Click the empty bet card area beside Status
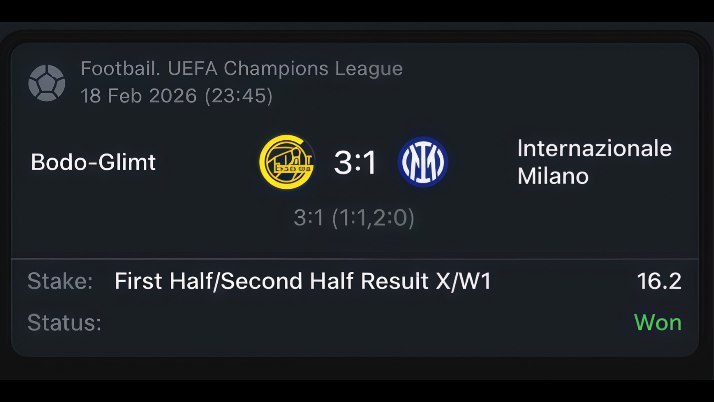Screen dimensions: 714x402 click(364, 323)
